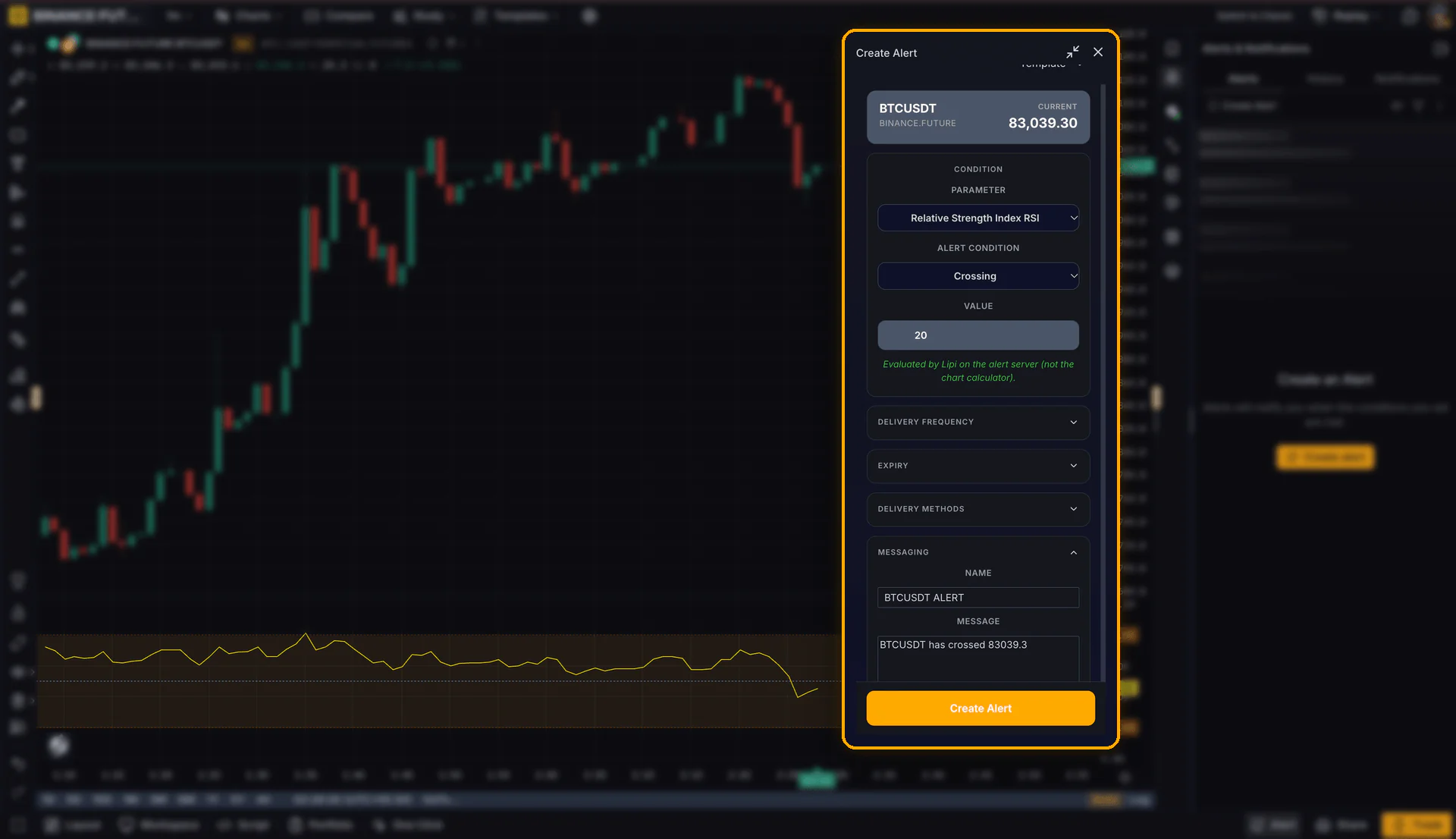
Task: Close the Create Alert dialog
Action: tap(1098, 52)
